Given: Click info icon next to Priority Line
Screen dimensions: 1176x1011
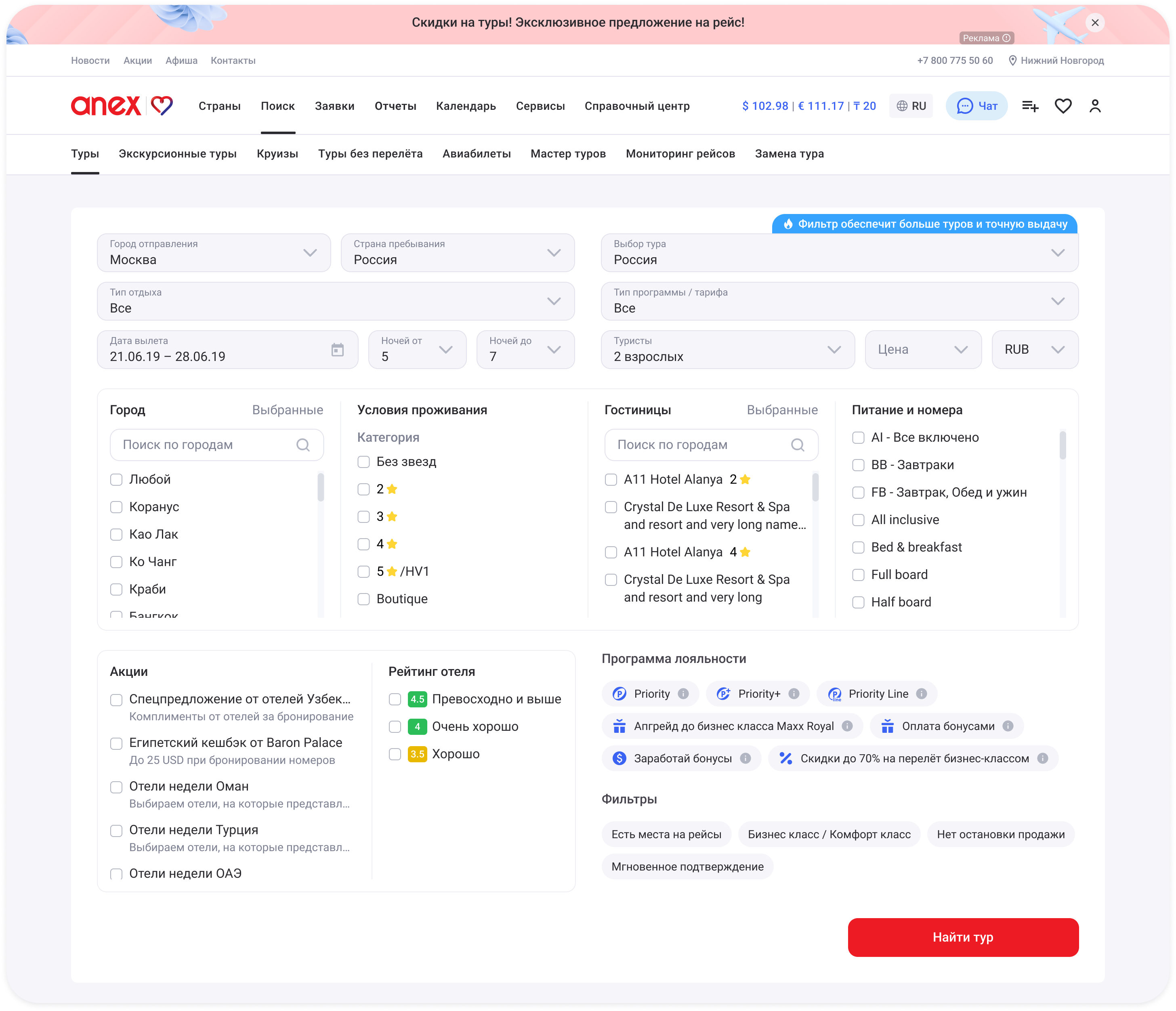Looking at the screenshot, I should (x=922, y=694).
